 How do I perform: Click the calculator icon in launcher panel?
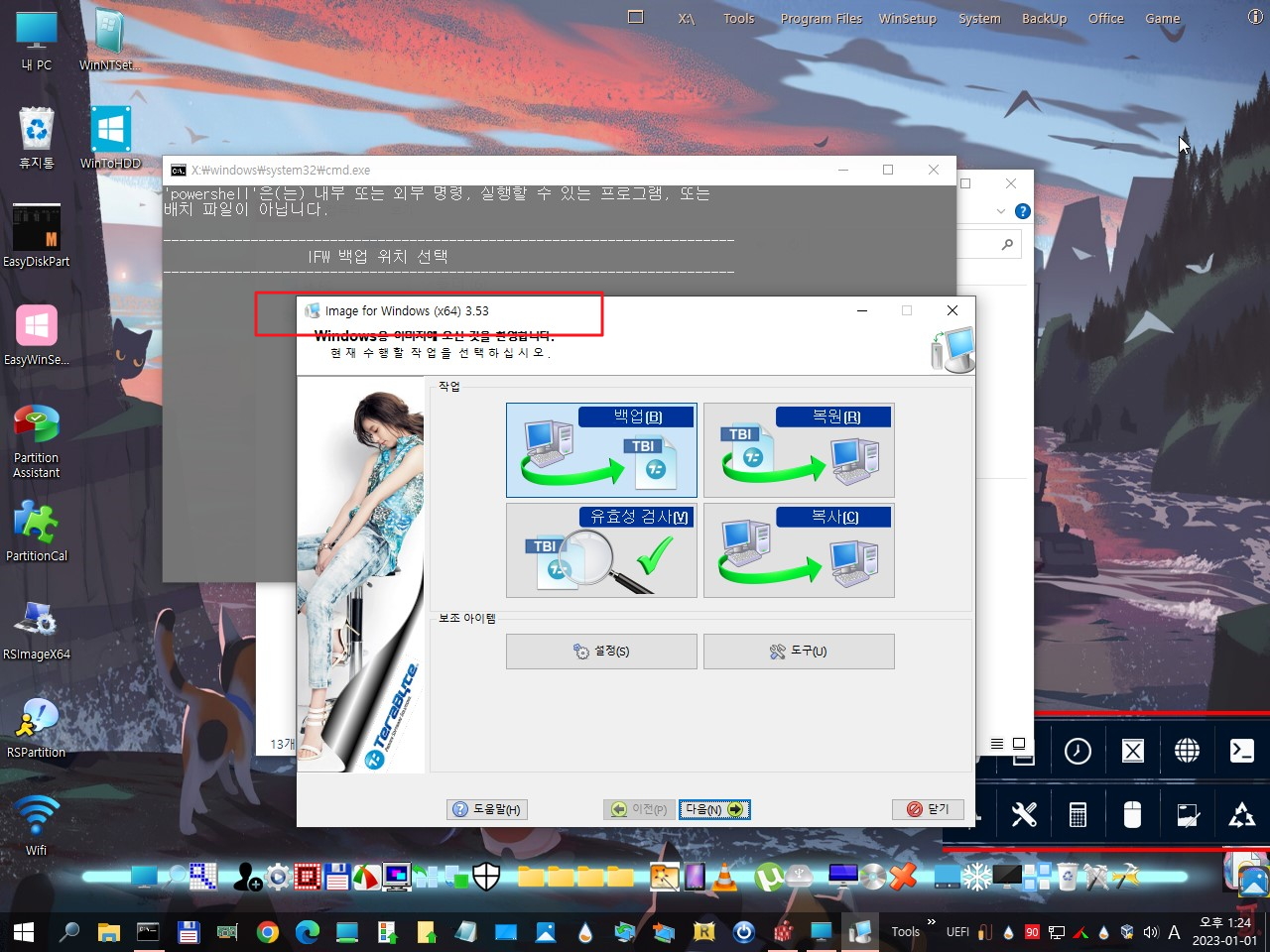point(1078,815)
